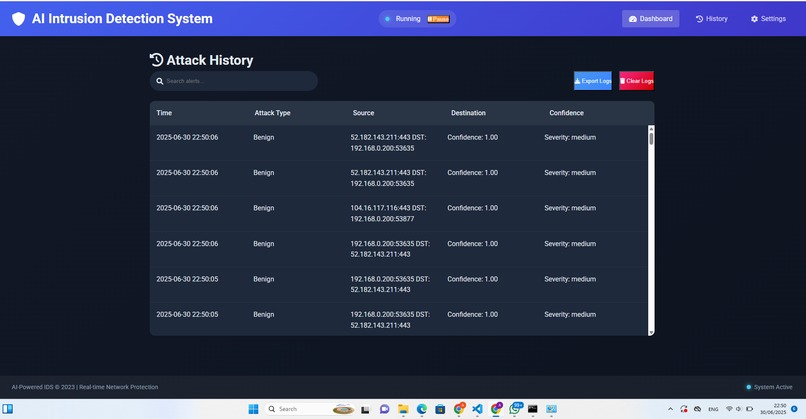Open the Windows Start menu

(253, 409)
